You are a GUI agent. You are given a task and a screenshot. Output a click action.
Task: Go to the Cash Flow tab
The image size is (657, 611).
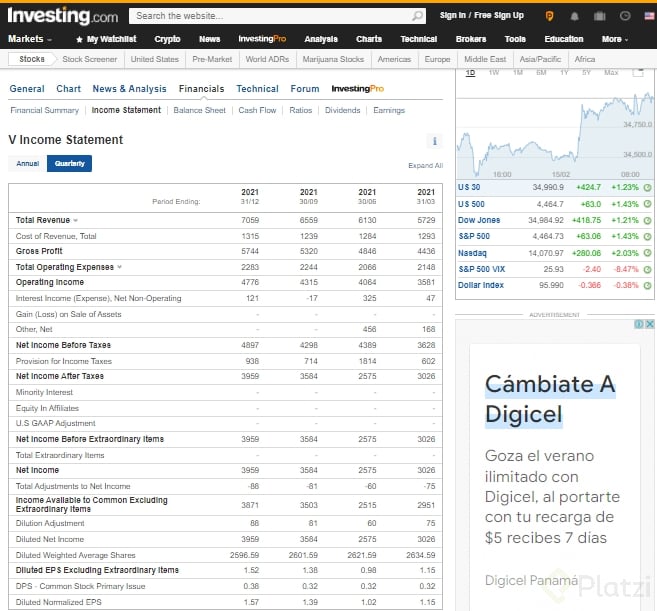tap(257, 110)
